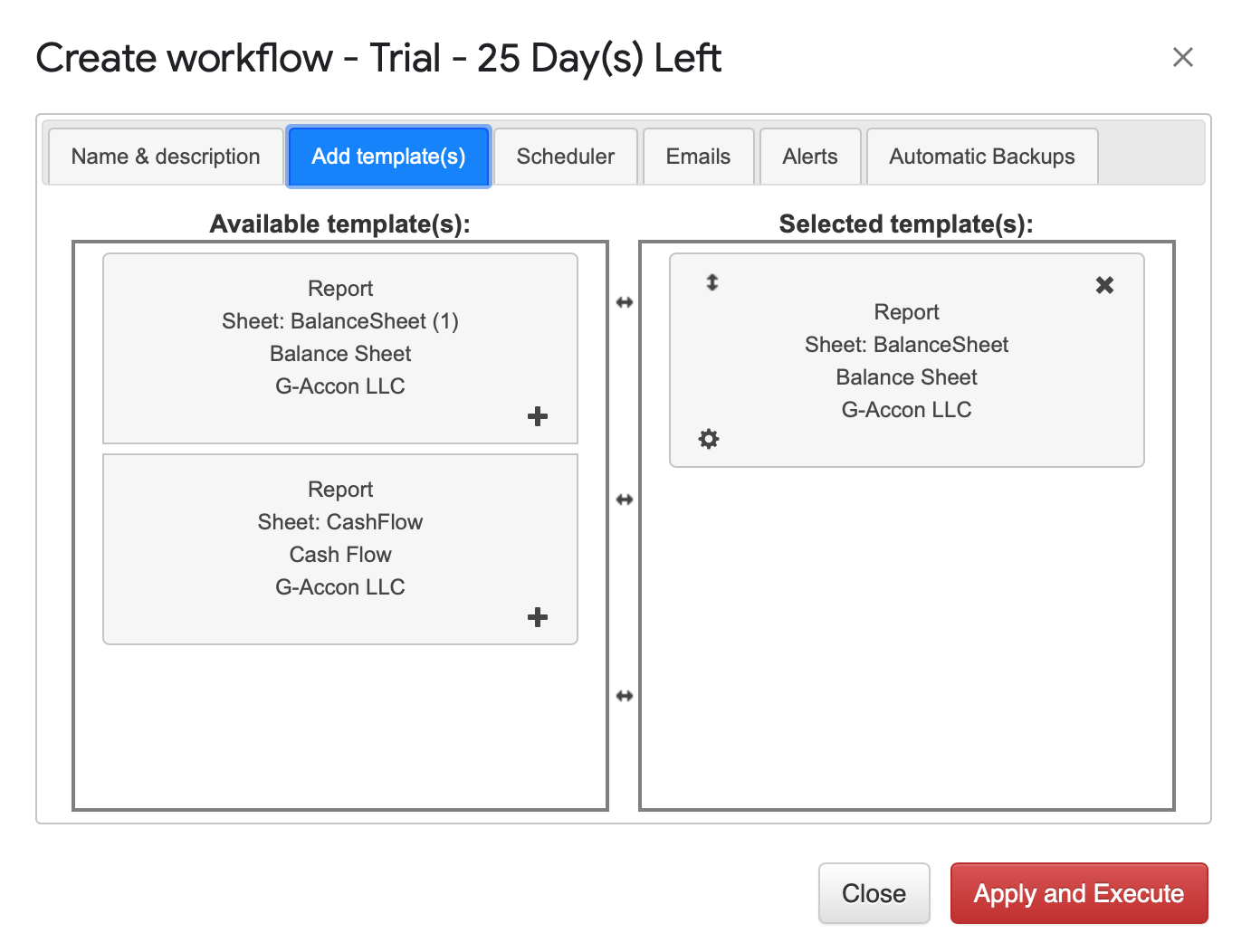The width and height of the screenshot is (1251, 952).
Task: Add the BalanceSheet (1) template using plus icon
Action: coord(538,416)
